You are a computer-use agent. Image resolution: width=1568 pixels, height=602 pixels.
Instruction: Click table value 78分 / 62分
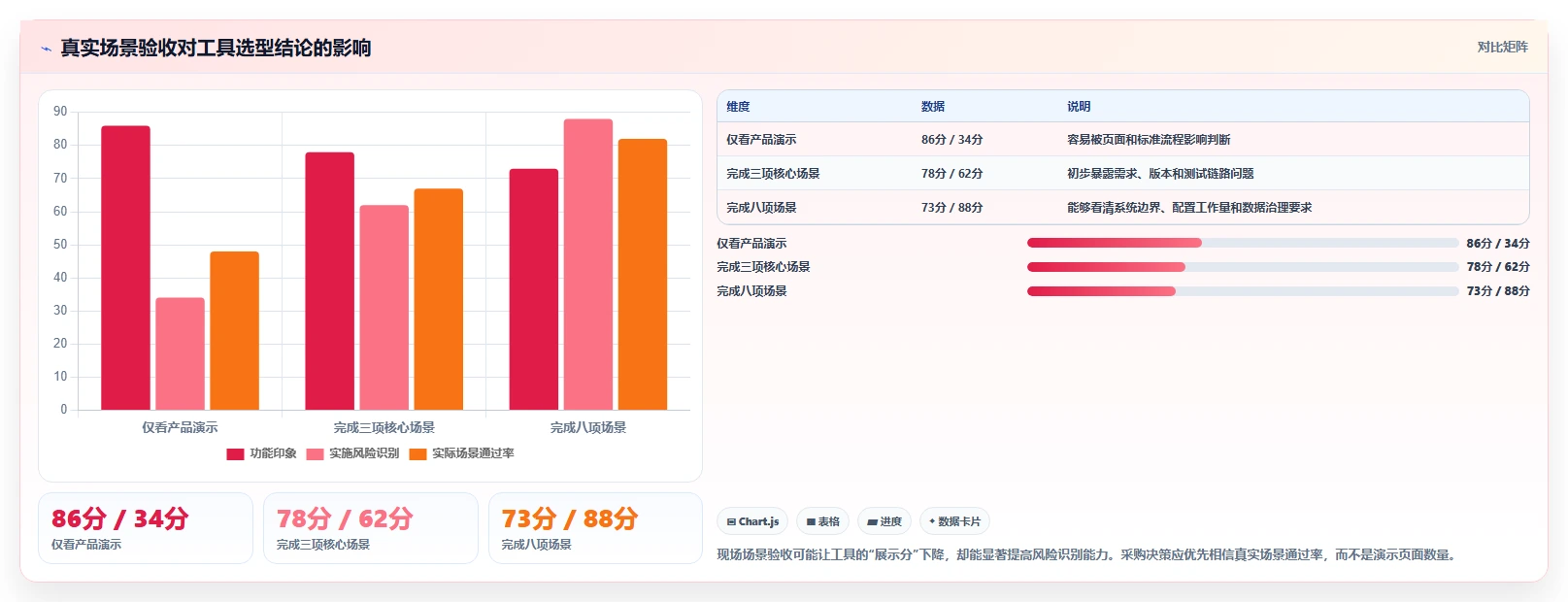tap(951, 174)
